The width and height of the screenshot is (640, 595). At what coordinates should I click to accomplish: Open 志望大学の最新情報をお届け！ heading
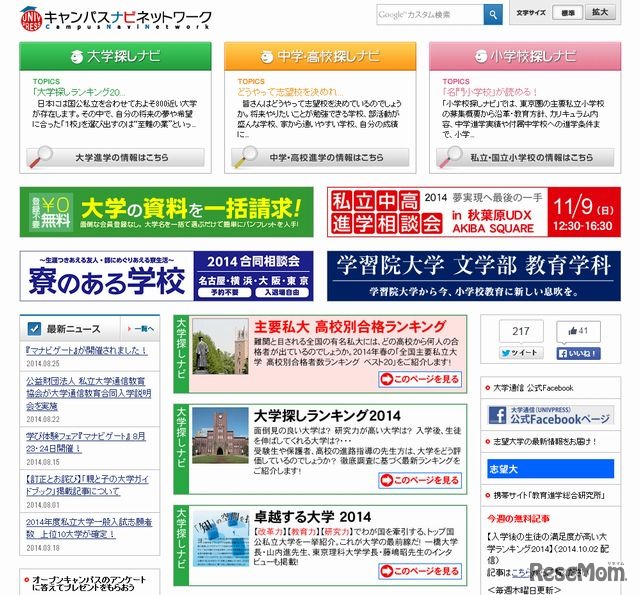[545, 442]
